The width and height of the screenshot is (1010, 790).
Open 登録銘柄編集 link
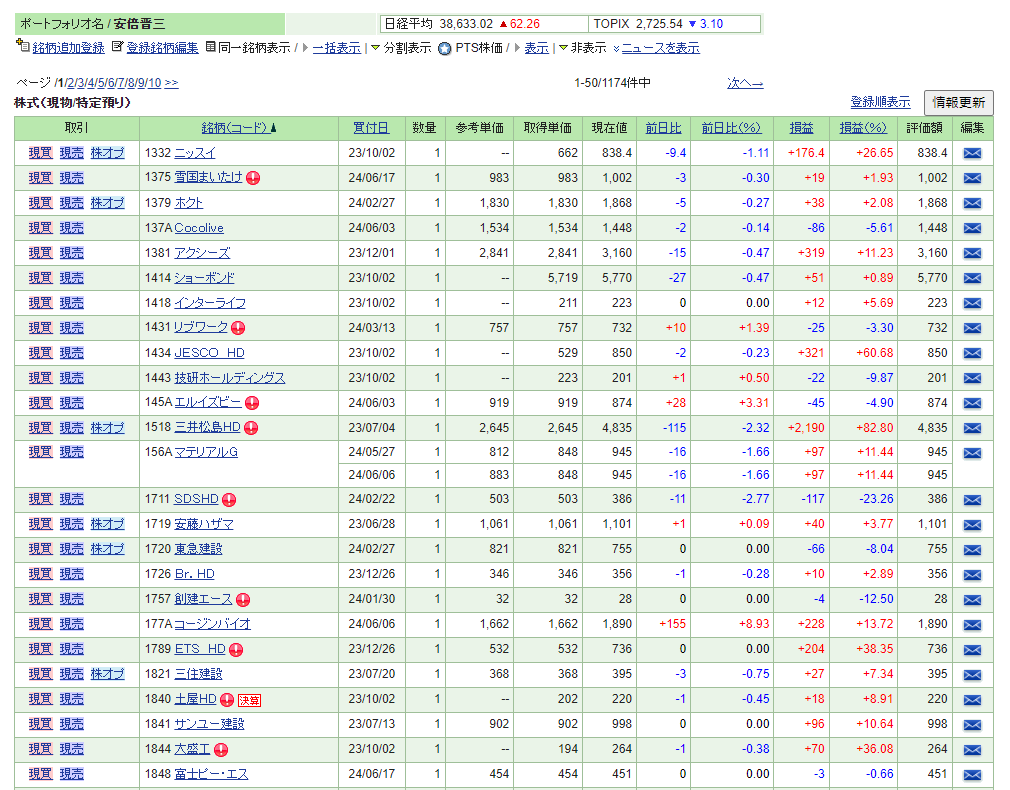point(162,48)
